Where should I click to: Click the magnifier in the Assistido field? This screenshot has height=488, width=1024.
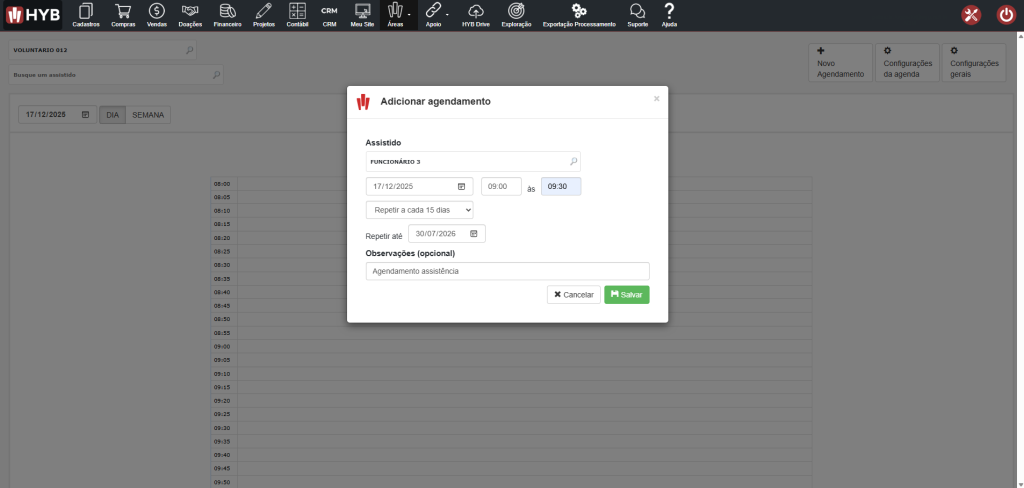click(x=573, y=161)
